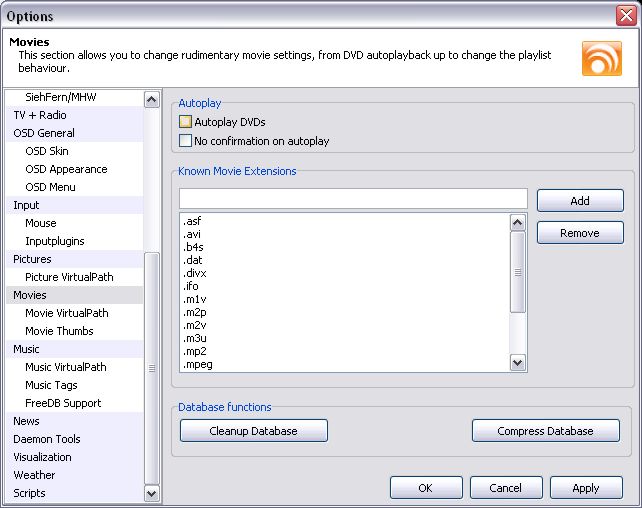Enable the Autoplay DVDs checkbox
Screen dimensions: 642x508
click(x=186, y=123)
